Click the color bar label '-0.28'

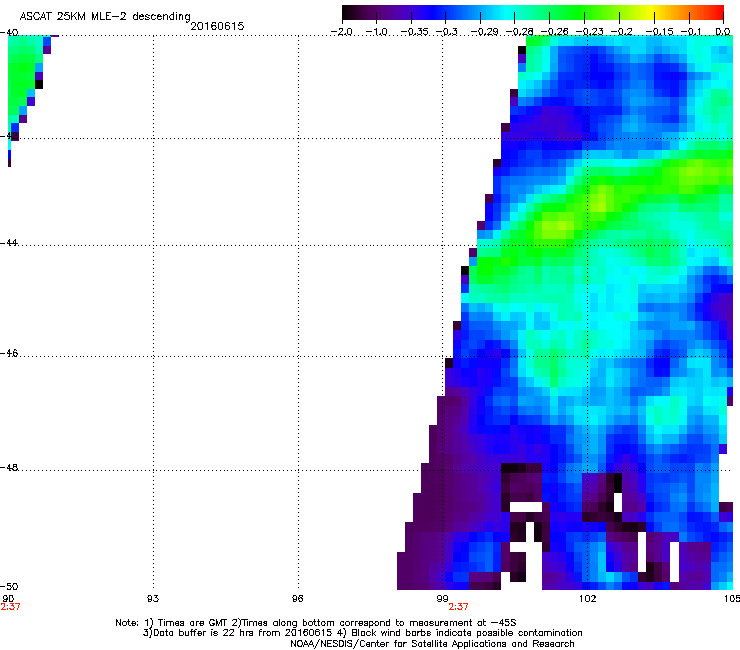[519, 32]
